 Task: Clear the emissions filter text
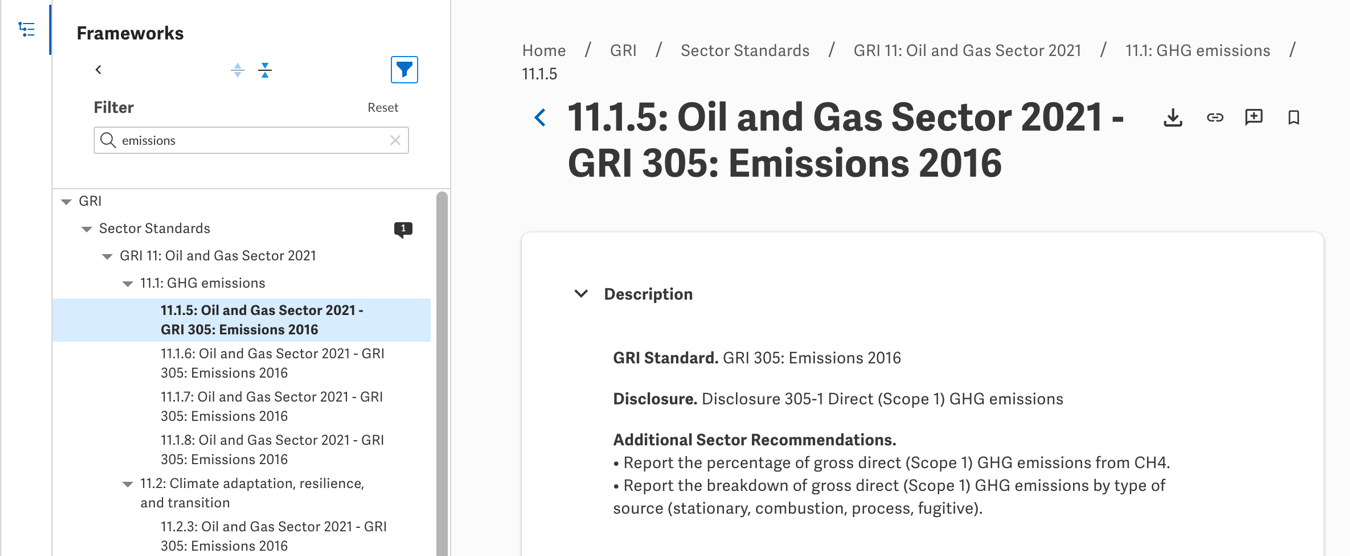[x=395, y=140]
